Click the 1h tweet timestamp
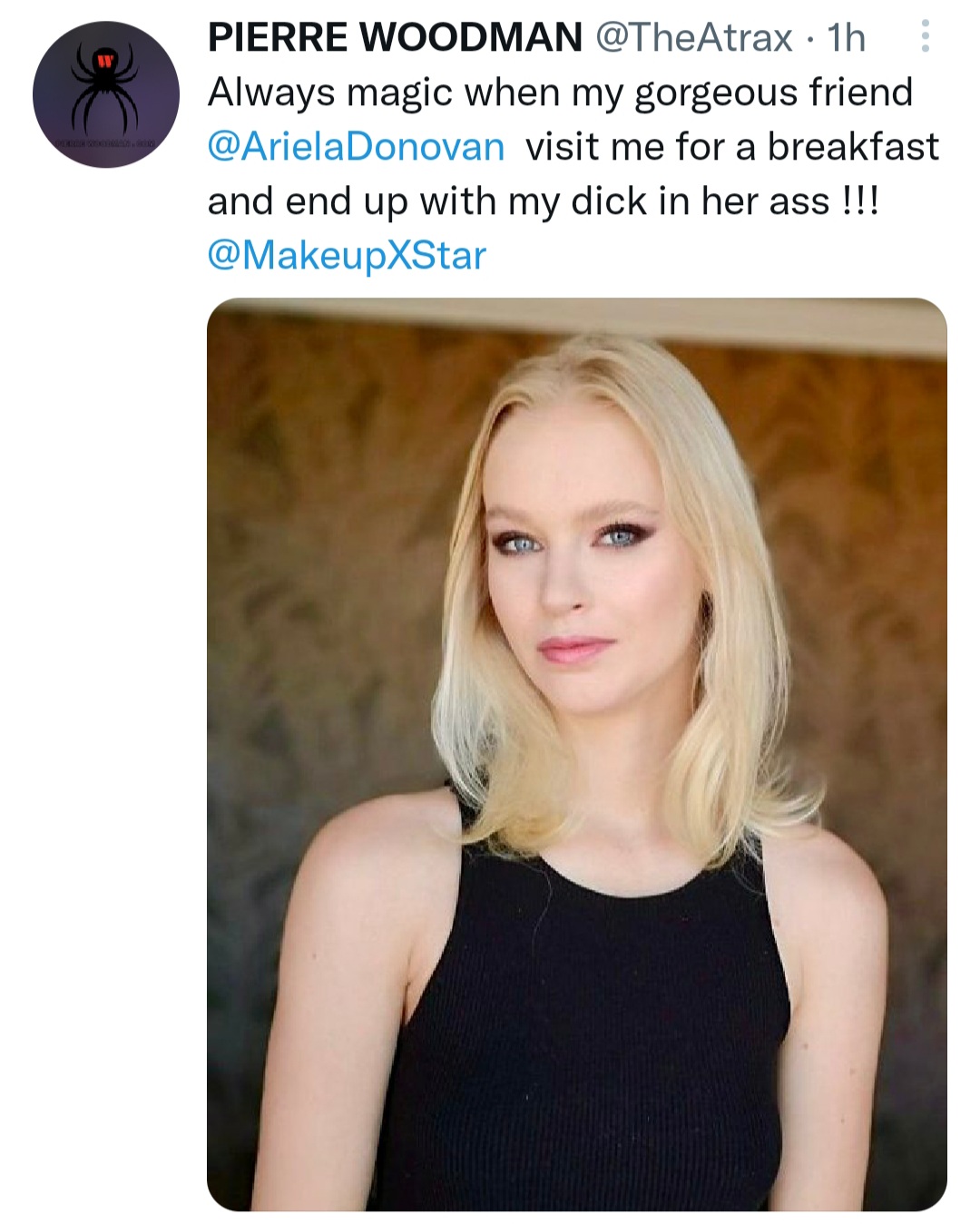980x1224 pixels. [x=846, y=37]
